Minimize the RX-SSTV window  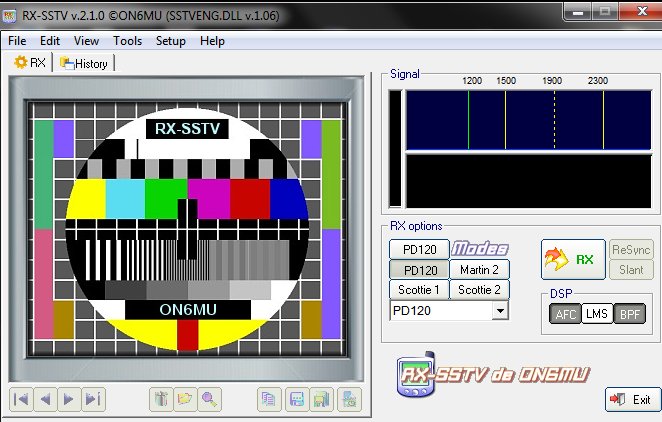[578, 12]
